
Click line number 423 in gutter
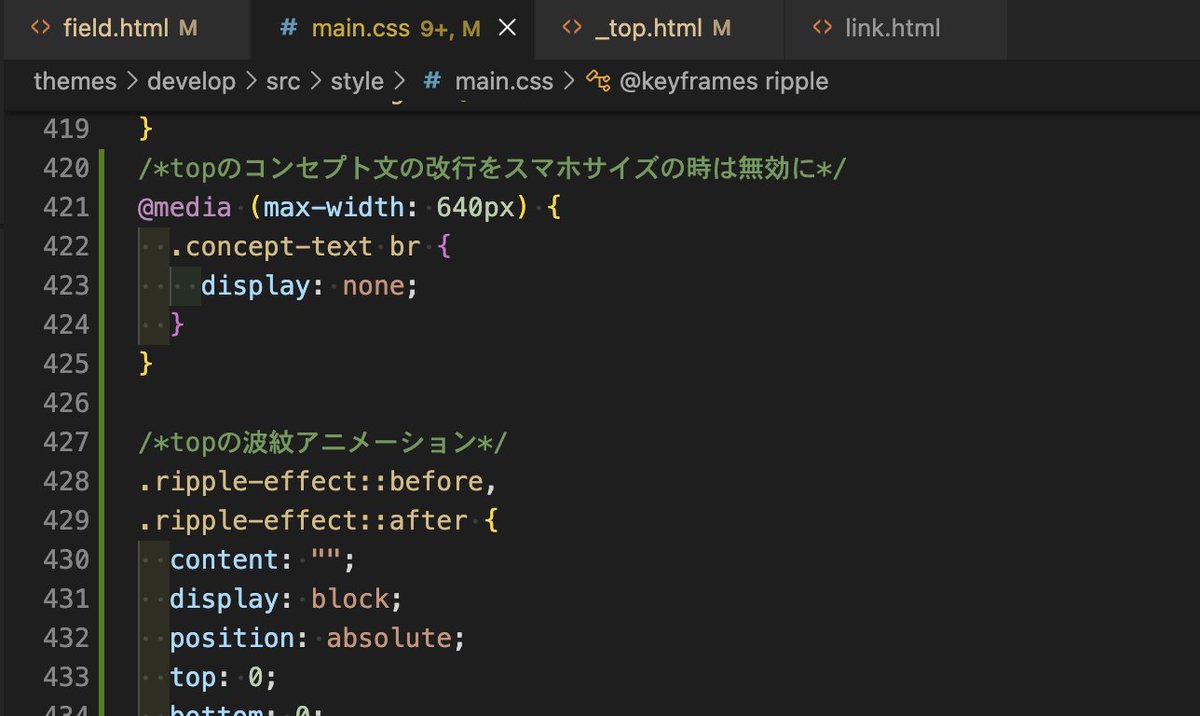[66, 286]
